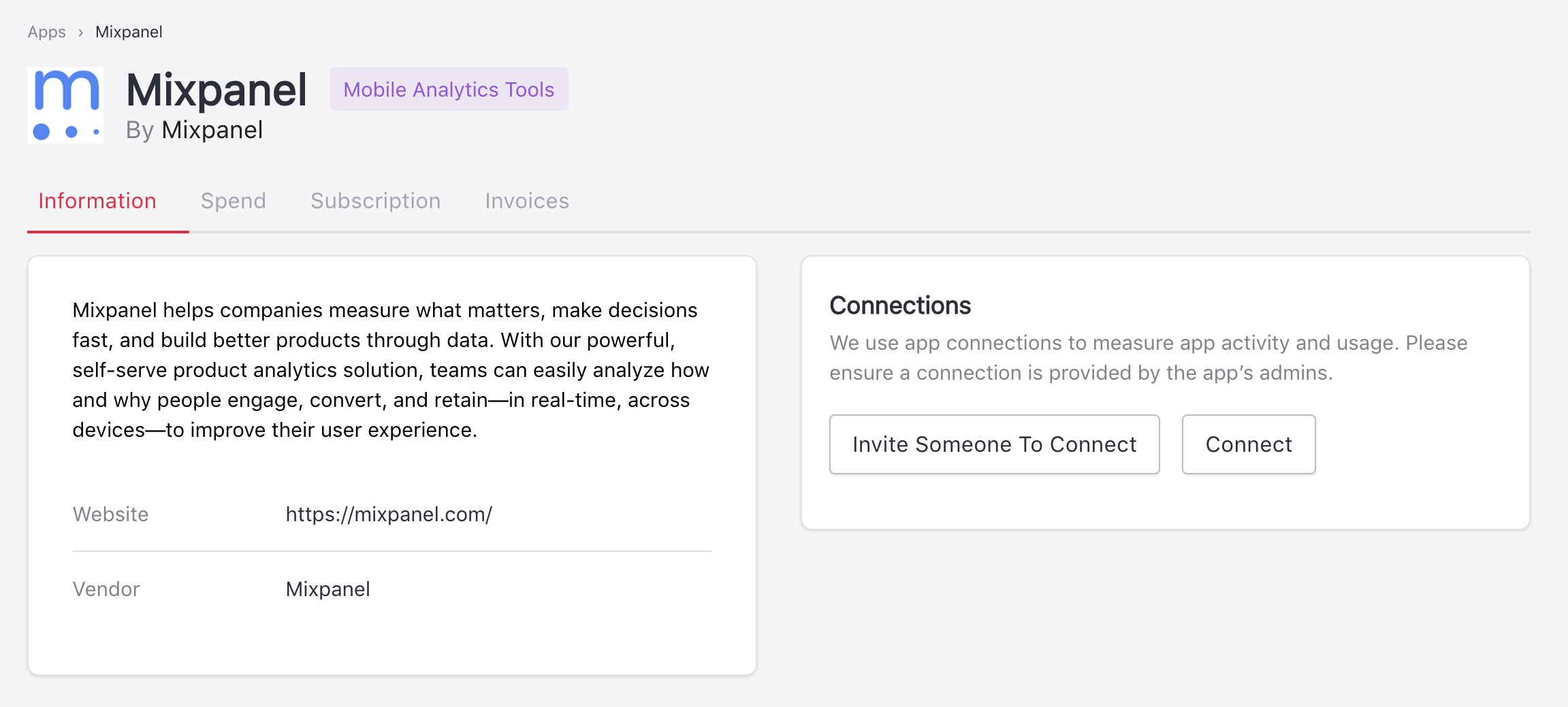The width and height of the screenshot is (1568, 707).
Task: Click the Mobile Analytics Tools category tag
Action: 449,89
